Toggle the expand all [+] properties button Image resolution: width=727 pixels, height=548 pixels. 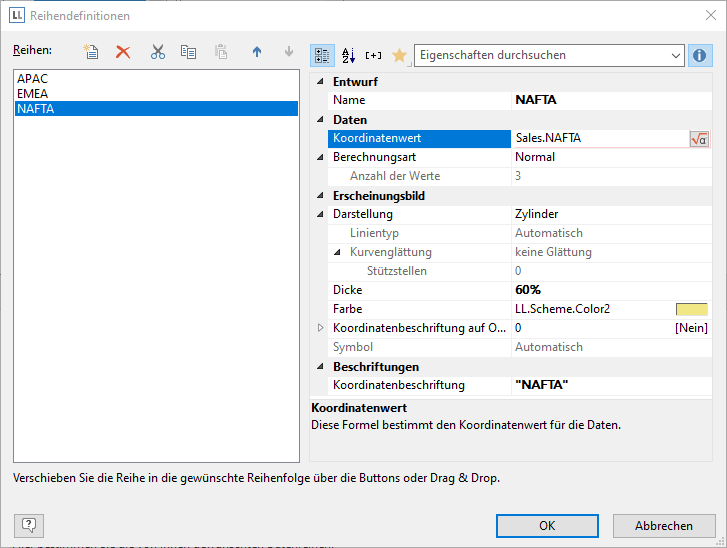pos(373,55)
